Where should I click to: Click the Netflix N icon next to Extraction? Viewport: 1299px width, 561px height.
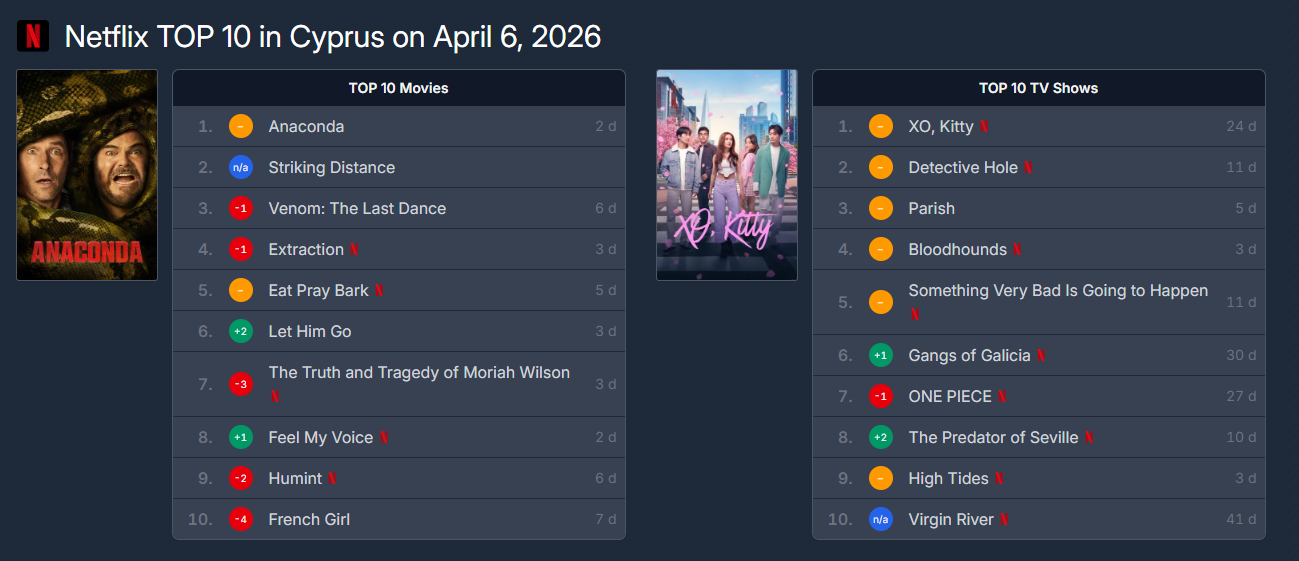click(x=355, y=250)
